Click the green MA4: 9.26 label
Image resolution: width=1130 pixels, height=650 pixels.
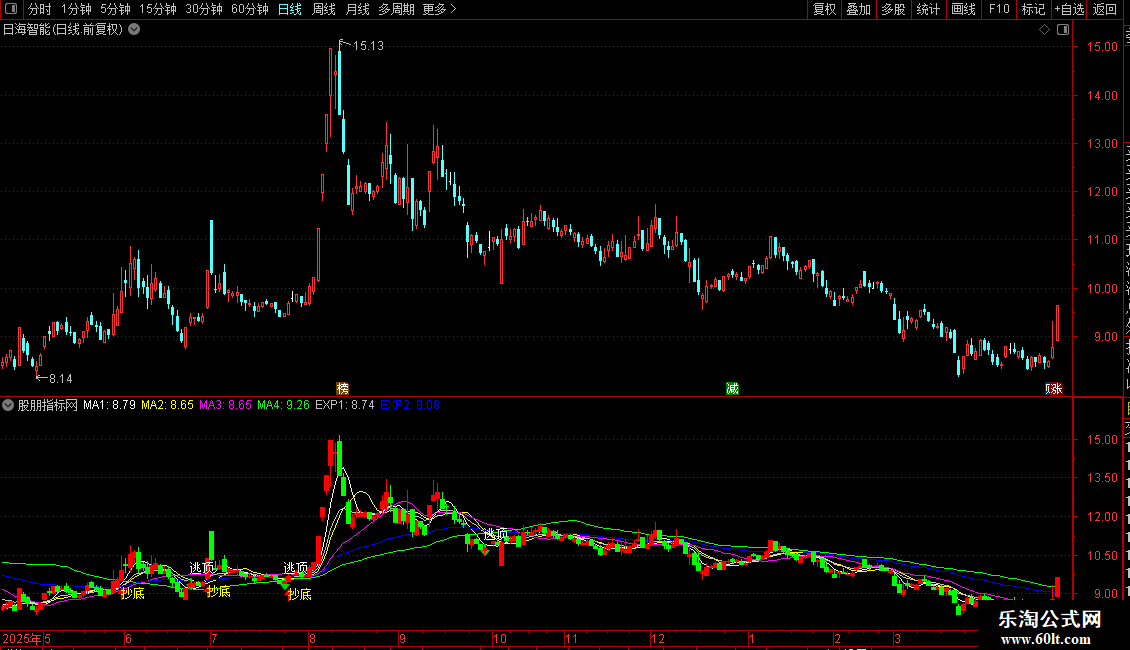pos(283,405)
